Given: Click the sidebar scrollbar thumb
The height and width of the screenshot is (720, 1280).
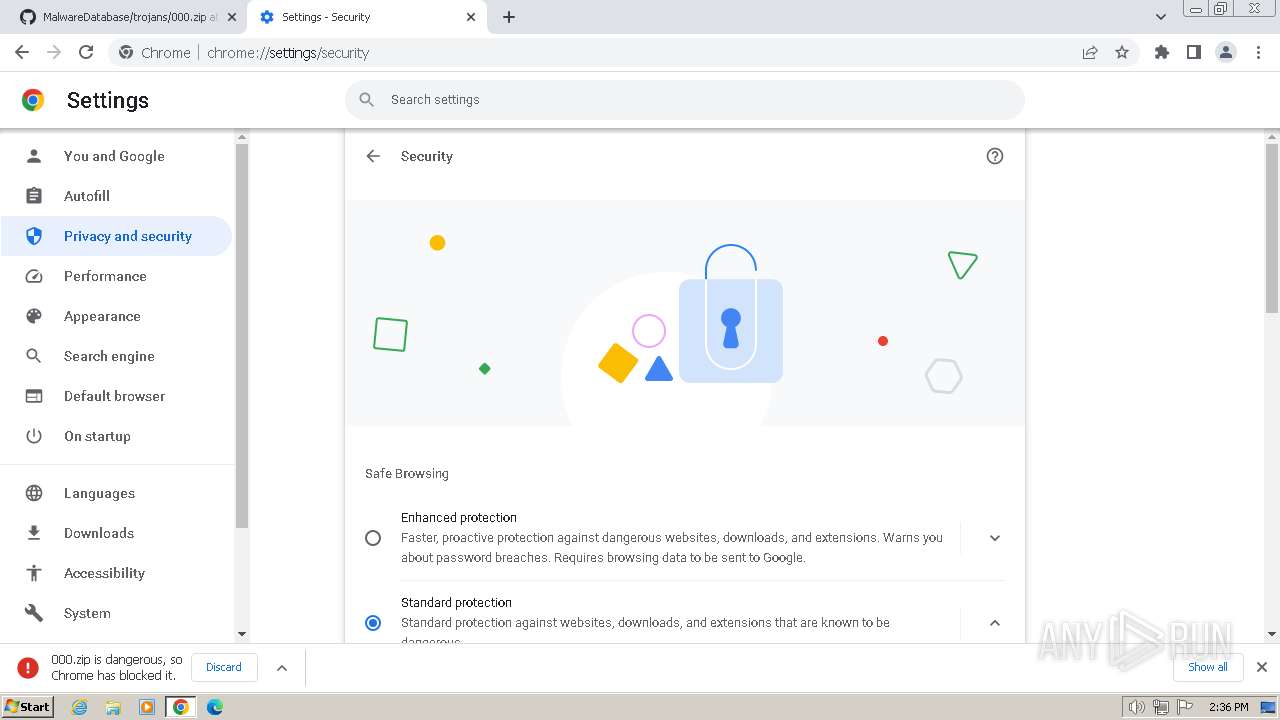Looking at the screenshot, I should pos(241,336).
